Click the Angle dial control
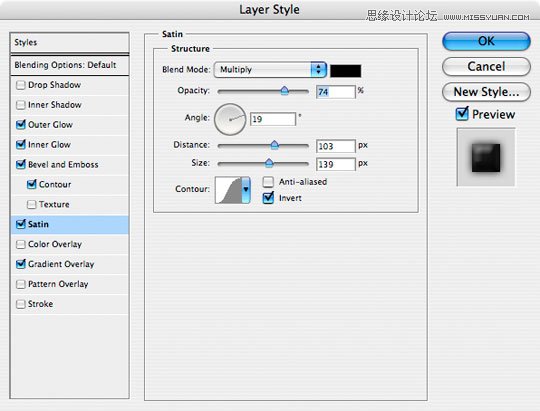540x411 pixels. [230, 119]
